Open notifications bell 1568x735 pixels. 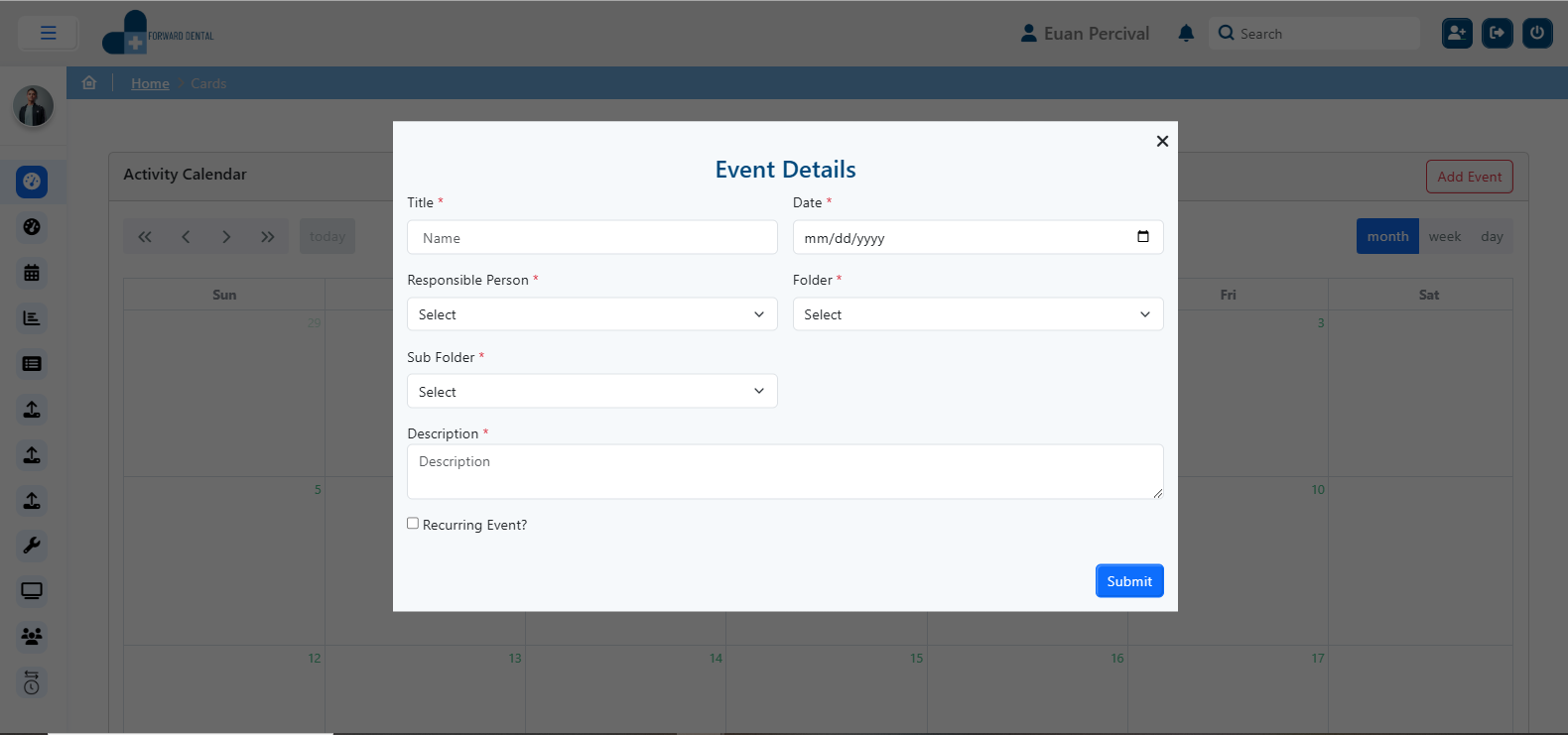click(1186, 33)
